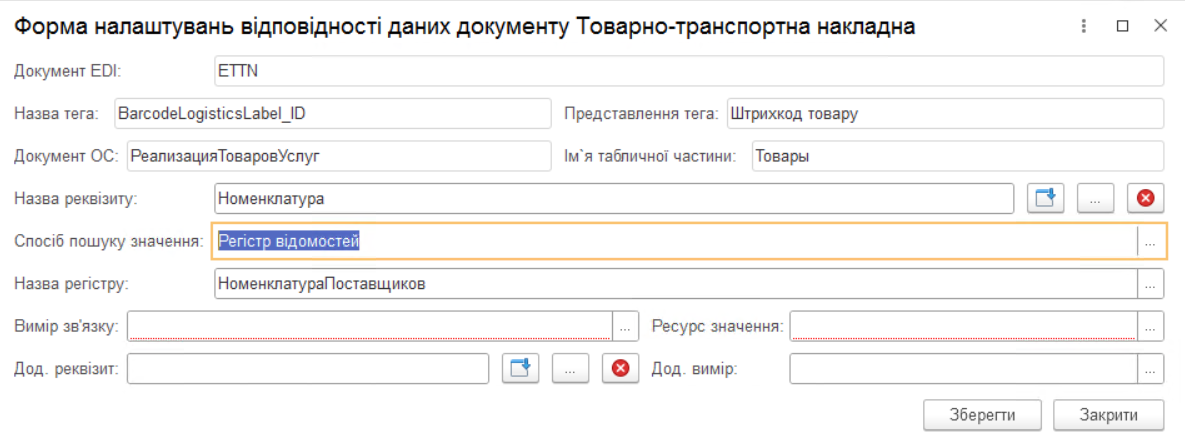The width and height of the screenshot is (1185, 435).
Task: Focus the Ресурс значення input field
Action: tap(962, 326)
